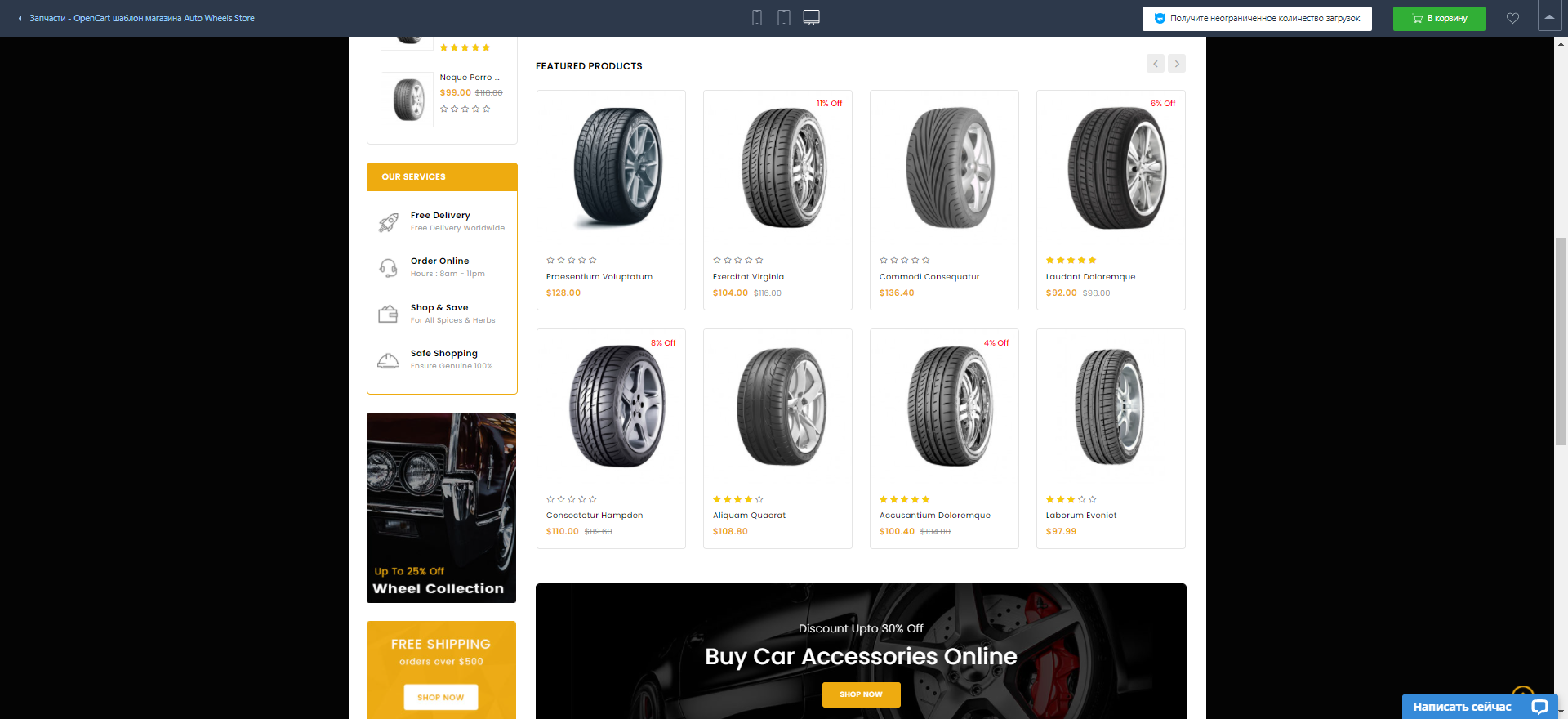Go back via the template title link
Viewport: 1568px width, 719px height.
[x=141, y=18]
